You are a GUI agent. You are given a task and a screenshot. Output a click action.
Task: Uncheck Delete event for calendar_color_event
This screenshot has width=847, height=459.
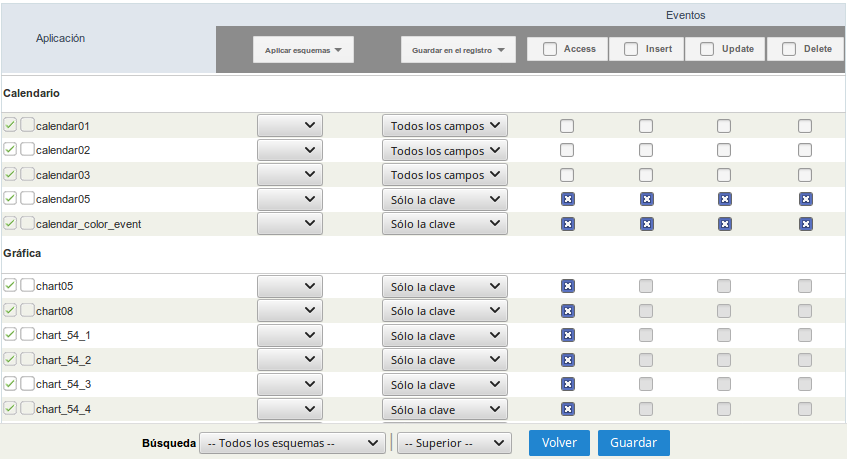806,224
